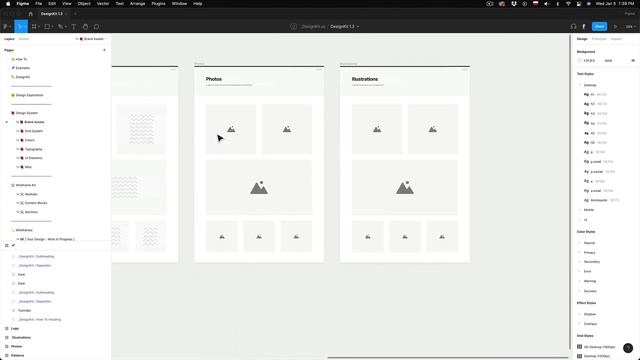Click the headphones audio icon
Image resolution: width=640 pixels, height=360 pixels.
pos(573,27)
